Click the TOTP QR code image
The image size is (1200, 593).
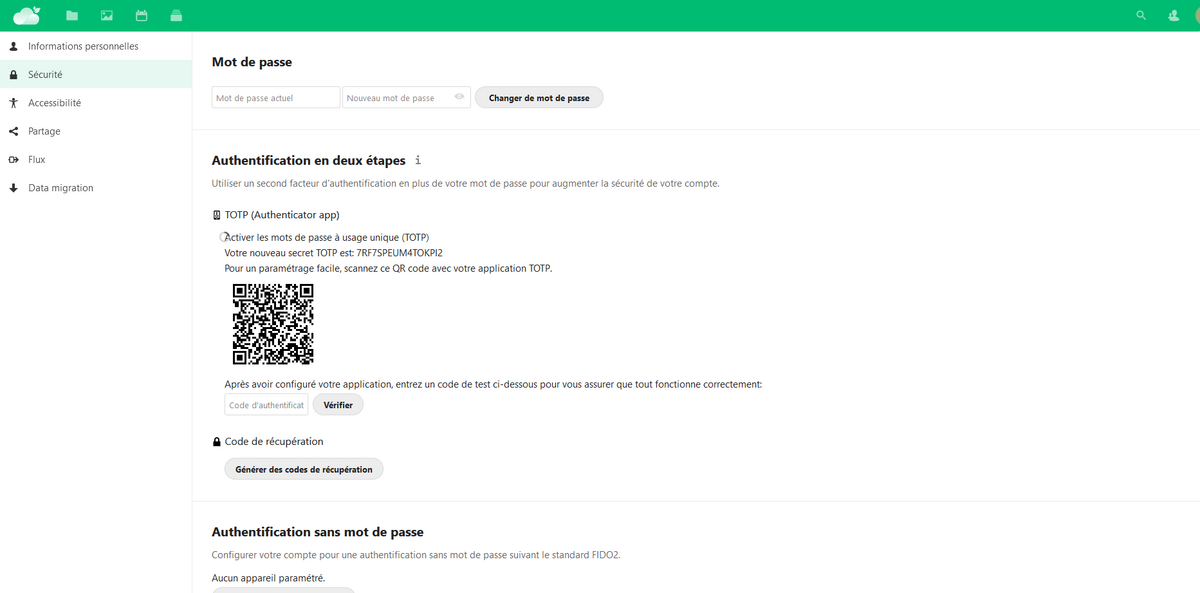pos(273,324)
